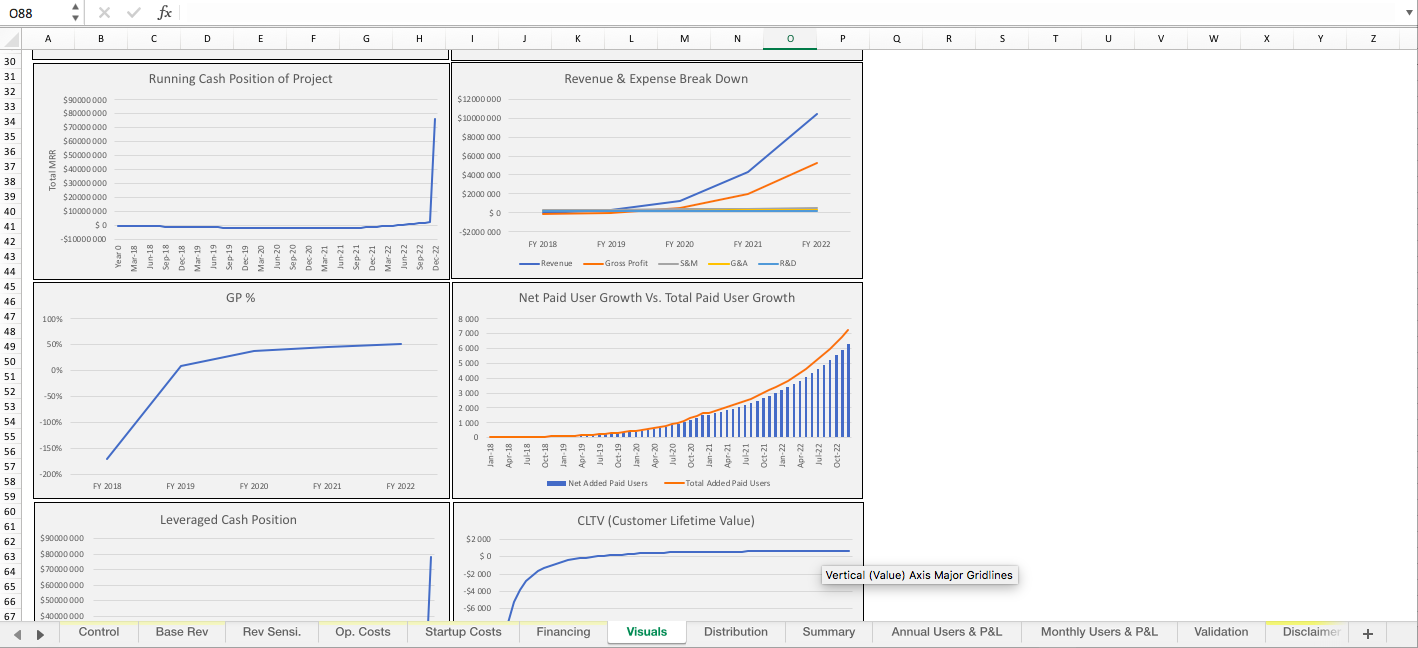
Task: Click the confirm entry checkmark icon
Action: pos(133,13)
